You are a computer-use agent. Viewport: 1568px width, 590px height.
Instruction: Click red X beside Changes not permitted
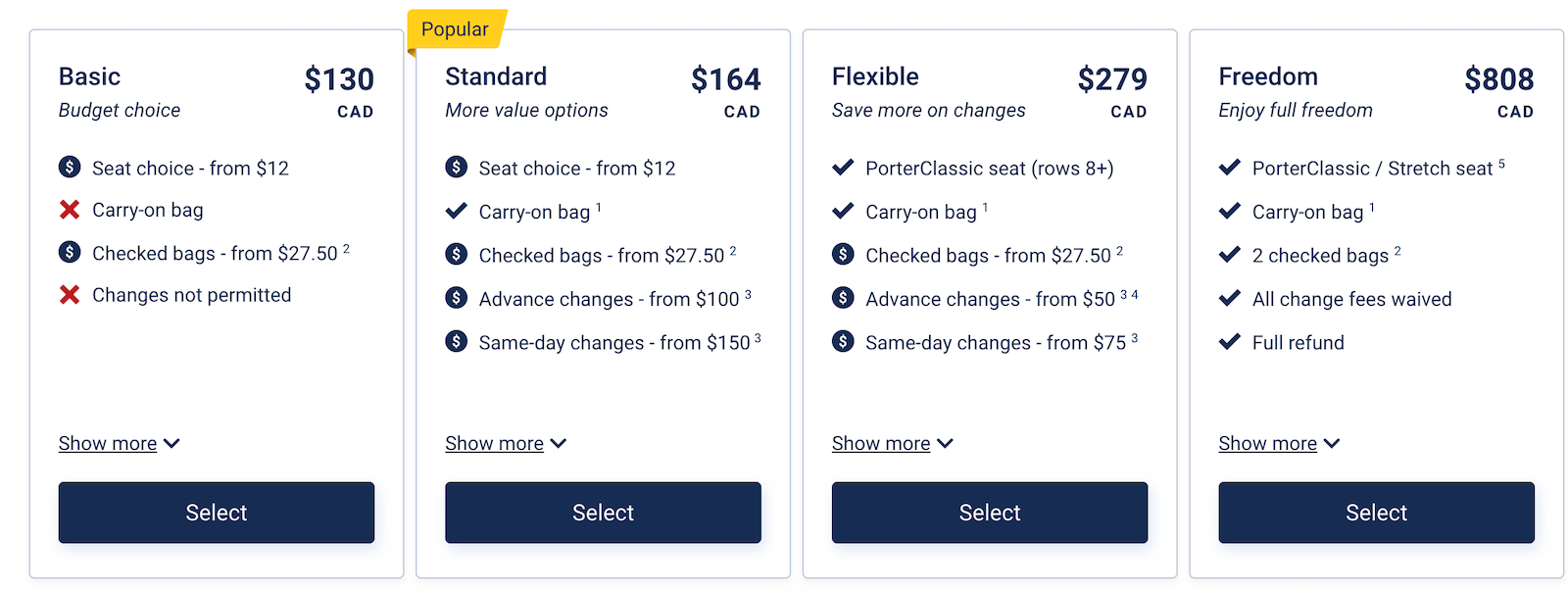click(x=70, y=295)
